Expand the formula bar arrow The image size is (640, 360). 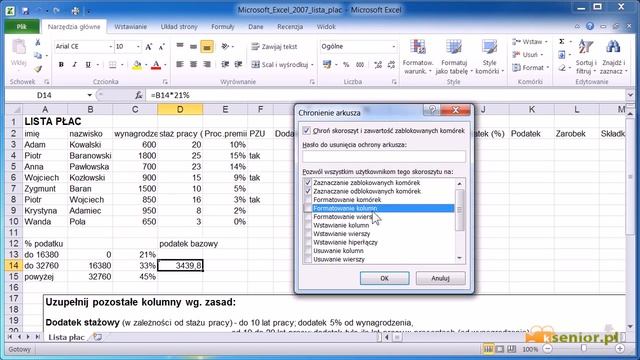(630, 95)
